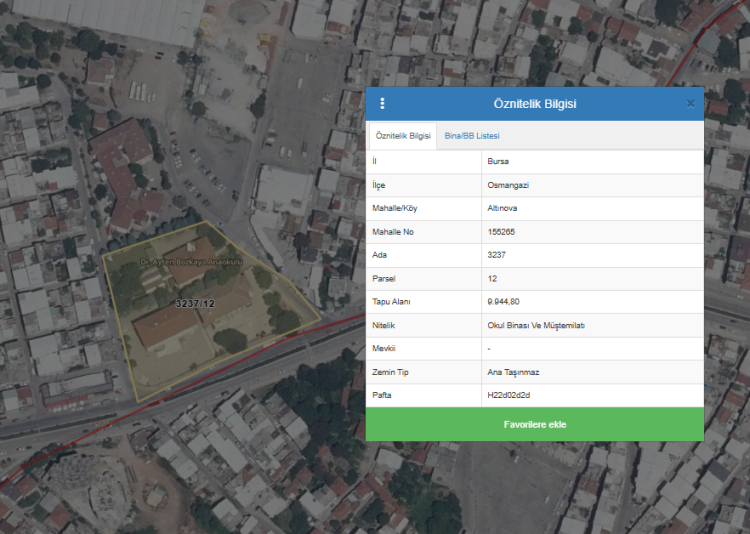The width and height of the screenshot is (750, 534).
Task: Open the three-dot options menu
Action: click(382, 104)
